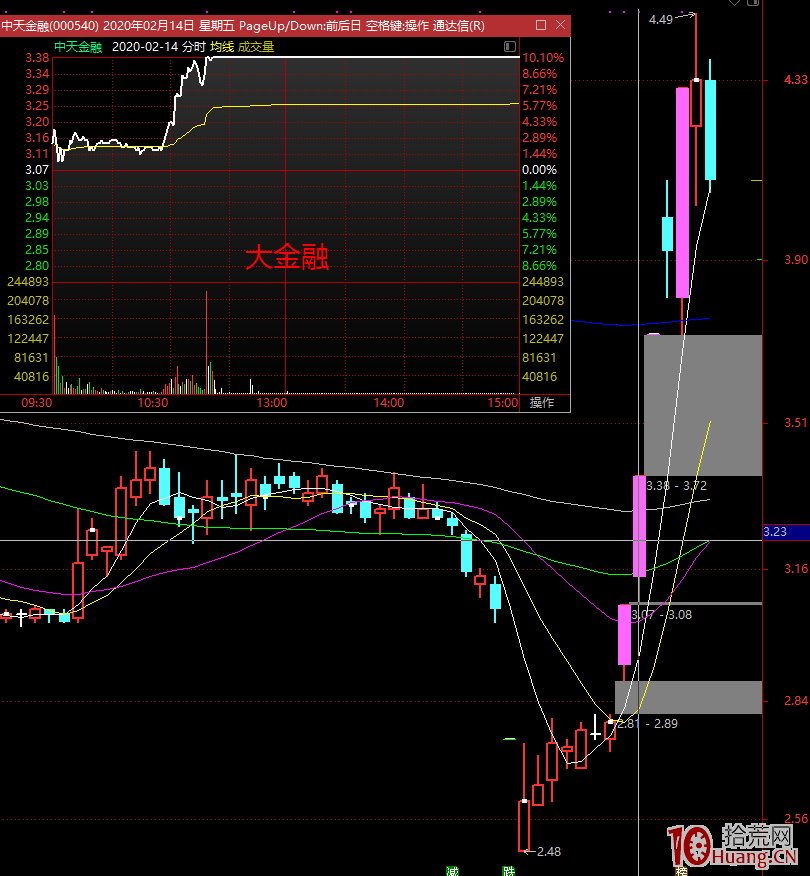This screenshot has width=810, height=876.
Task: Click the 0.00% baseline percentage label
Action: (x=539, y=170)
